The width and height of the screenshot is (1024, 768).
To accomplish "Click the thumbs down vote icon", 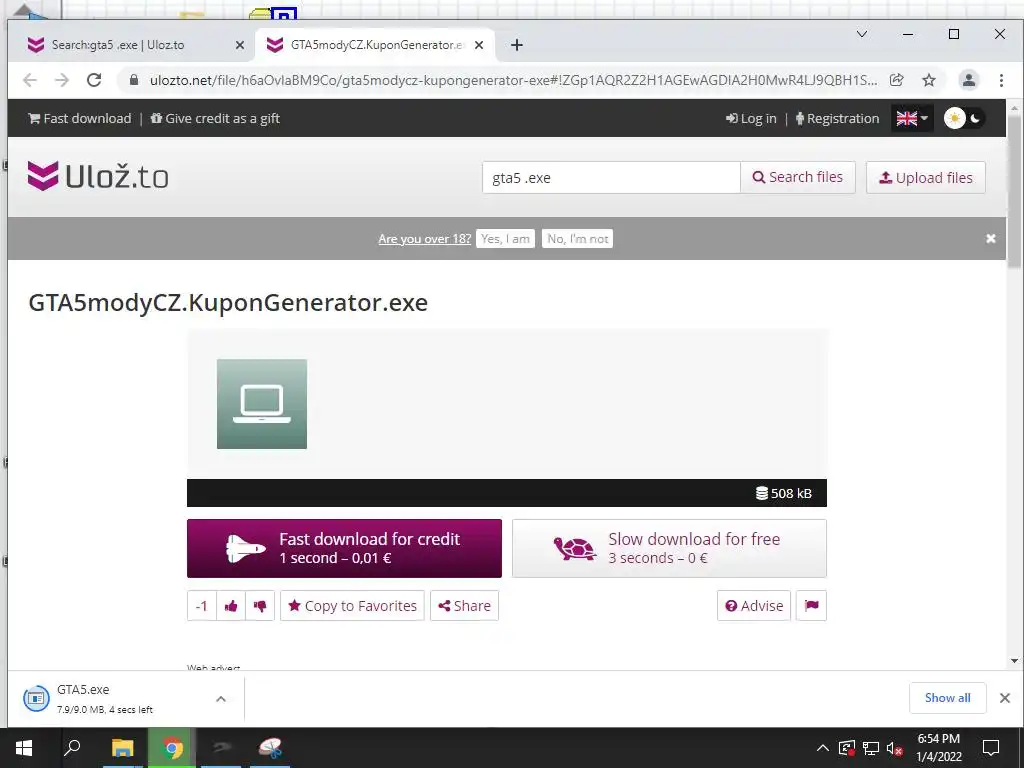I will coord(260,606).
